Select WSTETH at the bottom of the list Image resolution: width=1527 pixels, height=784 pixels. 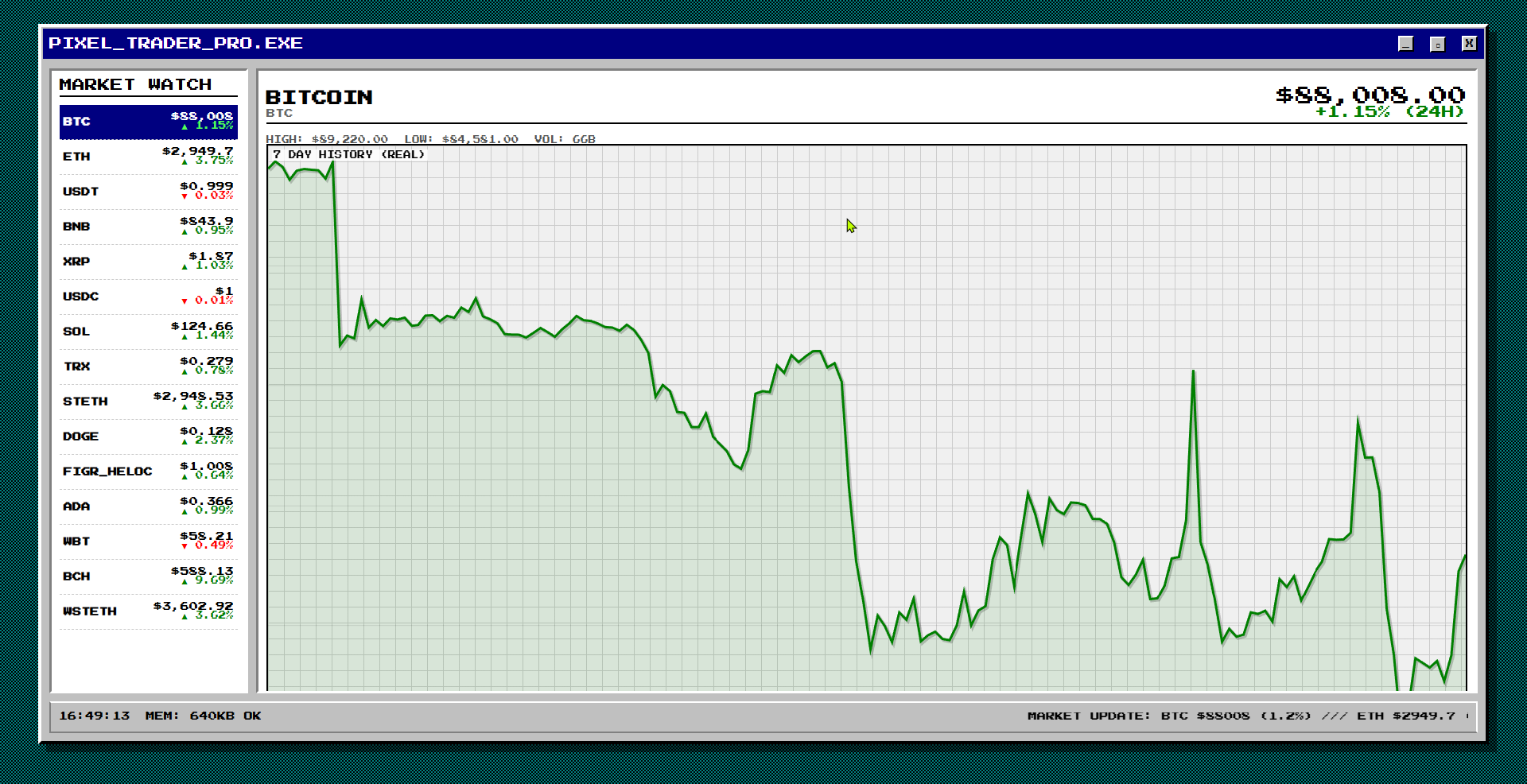[x=148, y=611]
